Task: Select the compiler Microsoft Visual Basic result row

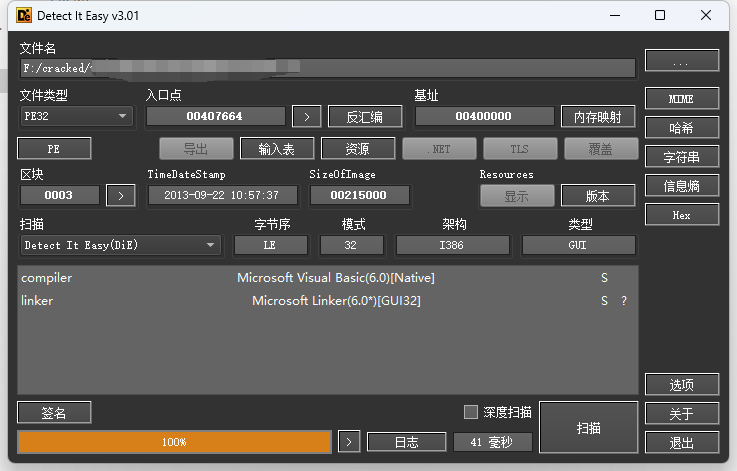Action: pos(327,278)
